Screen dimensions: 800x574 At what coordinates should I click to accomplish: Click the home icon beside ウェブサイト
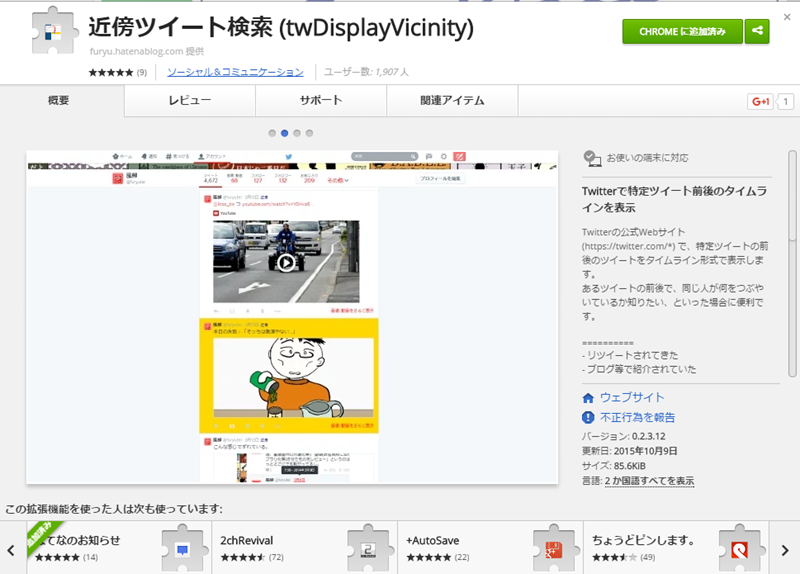(x=588, y=397)
